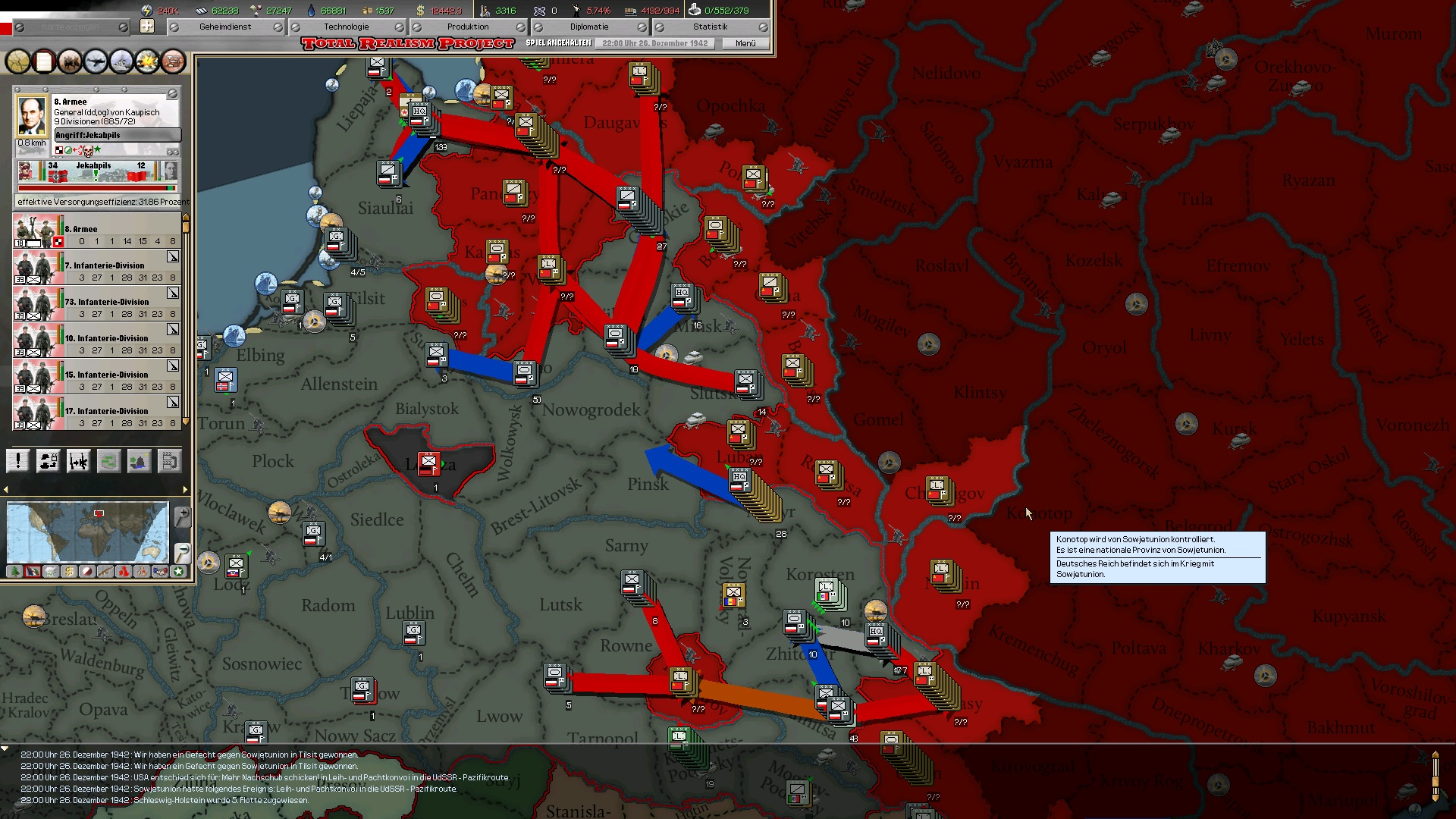
Task: Expand the message log arrow at bottom-left
Action: [5, 748]
